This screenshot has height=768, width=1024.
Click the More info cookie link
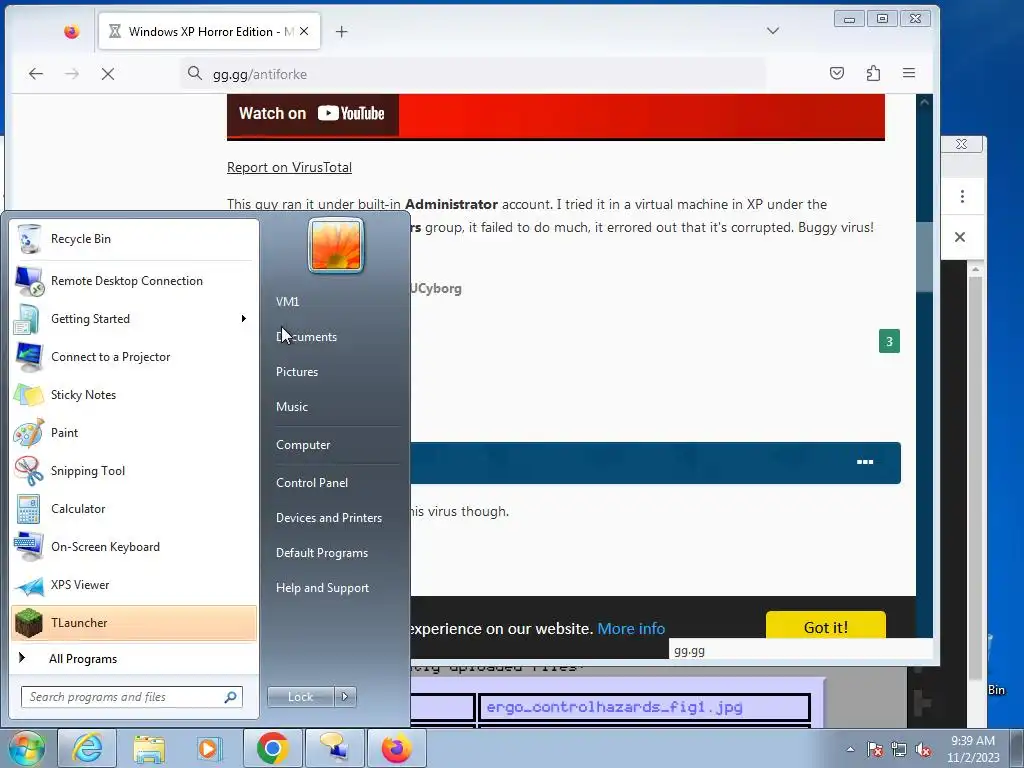click(631, 629)
